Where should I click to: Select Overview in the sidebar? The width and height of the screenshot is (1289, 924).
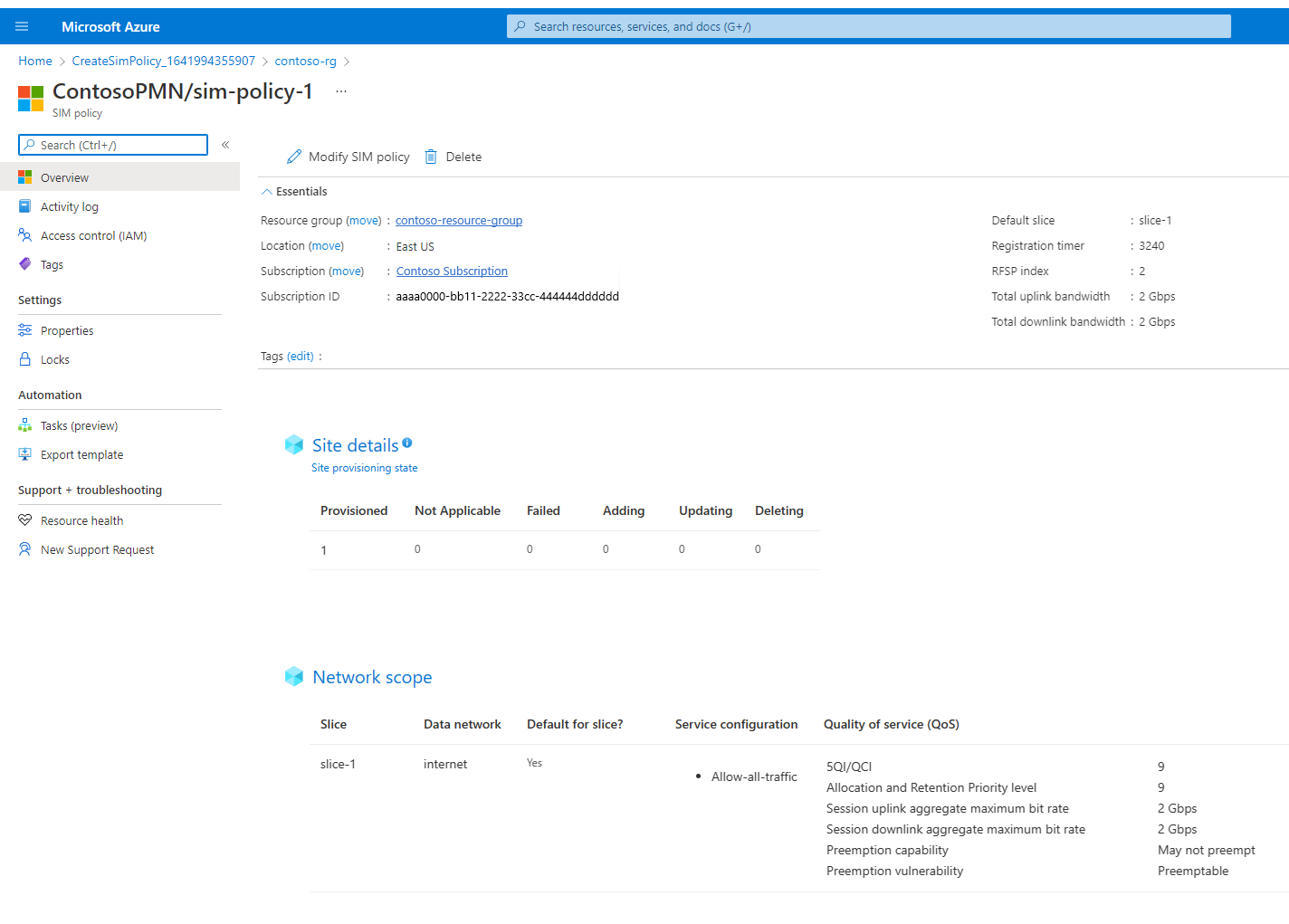(x=119, y=177)
